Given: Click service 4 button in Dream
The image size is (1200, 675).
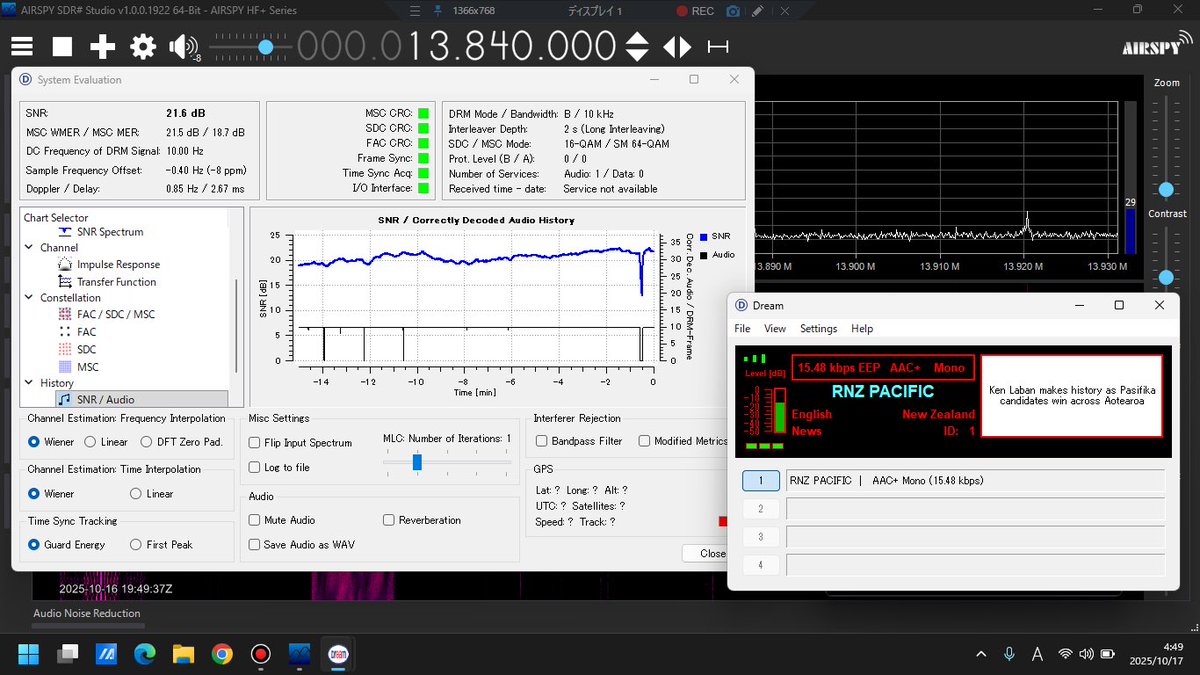Looking at the screenshot, I should click(761, 565).
